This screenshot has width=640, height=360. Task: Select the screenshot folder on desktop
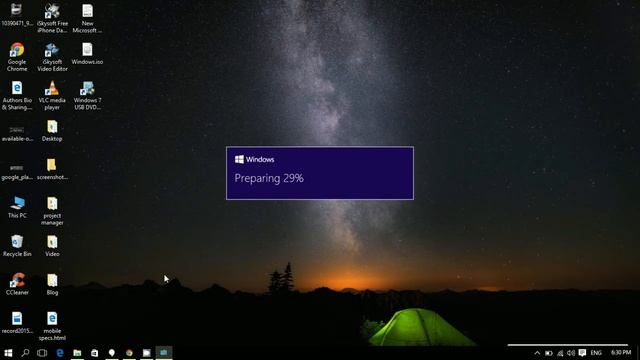52,169
